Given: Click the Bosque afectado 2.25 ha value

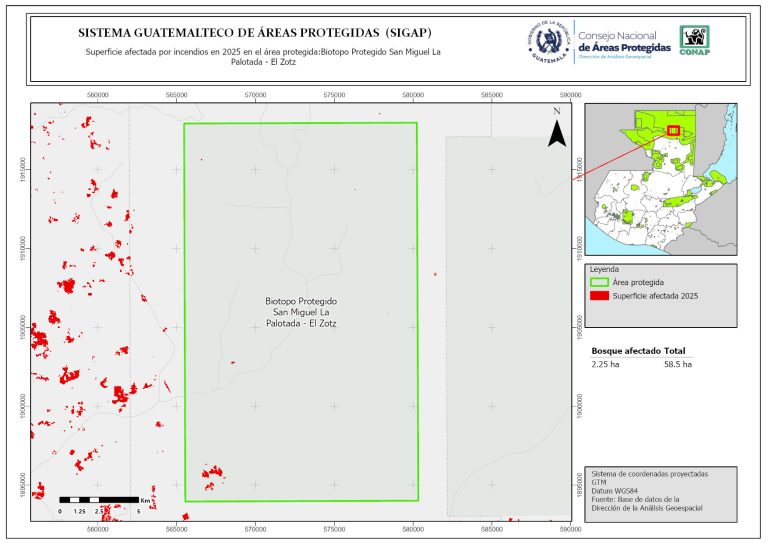Looking at the screenshot, I should tap(607, 366).
